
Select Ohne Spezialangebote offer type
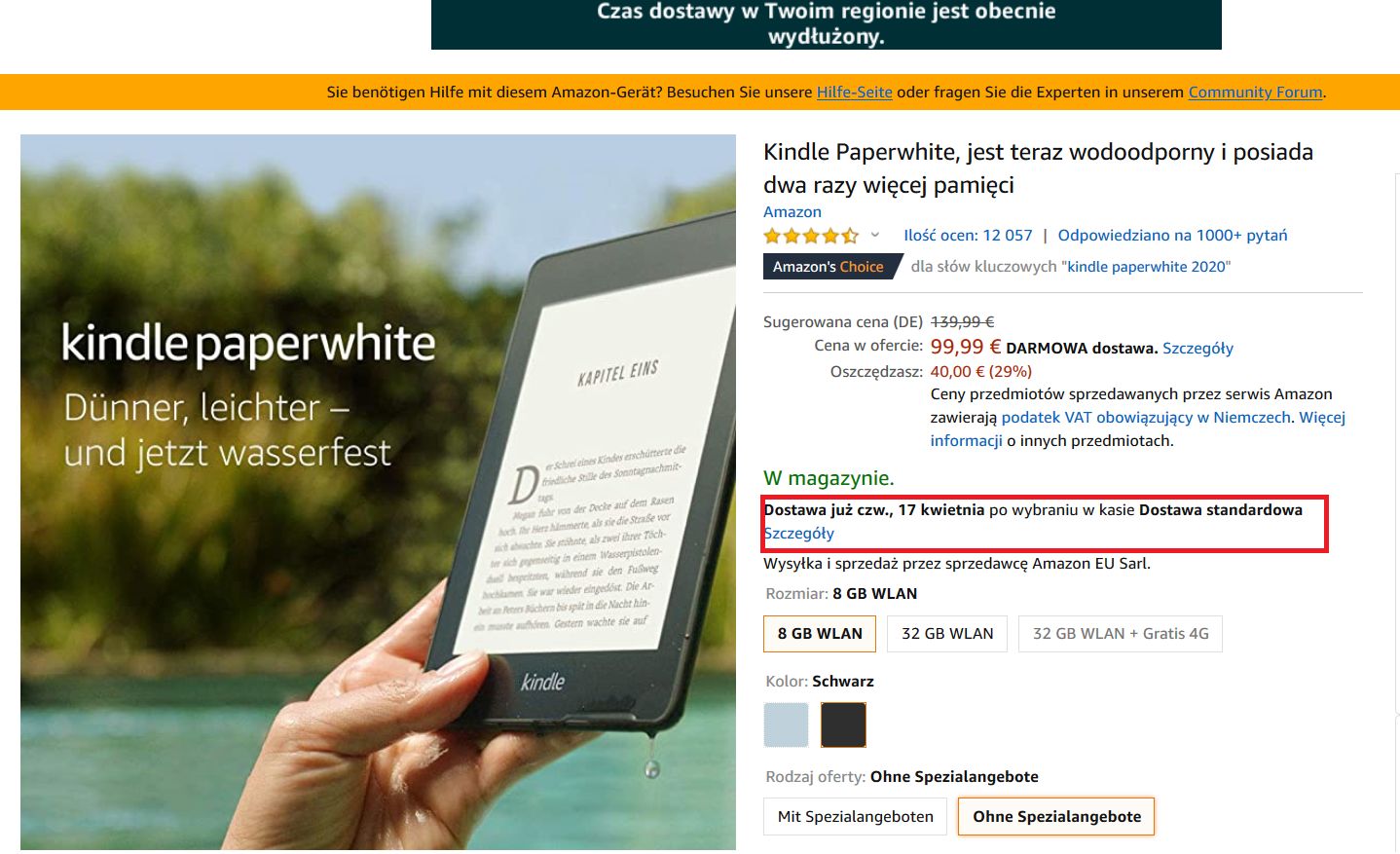[1056, 817]
